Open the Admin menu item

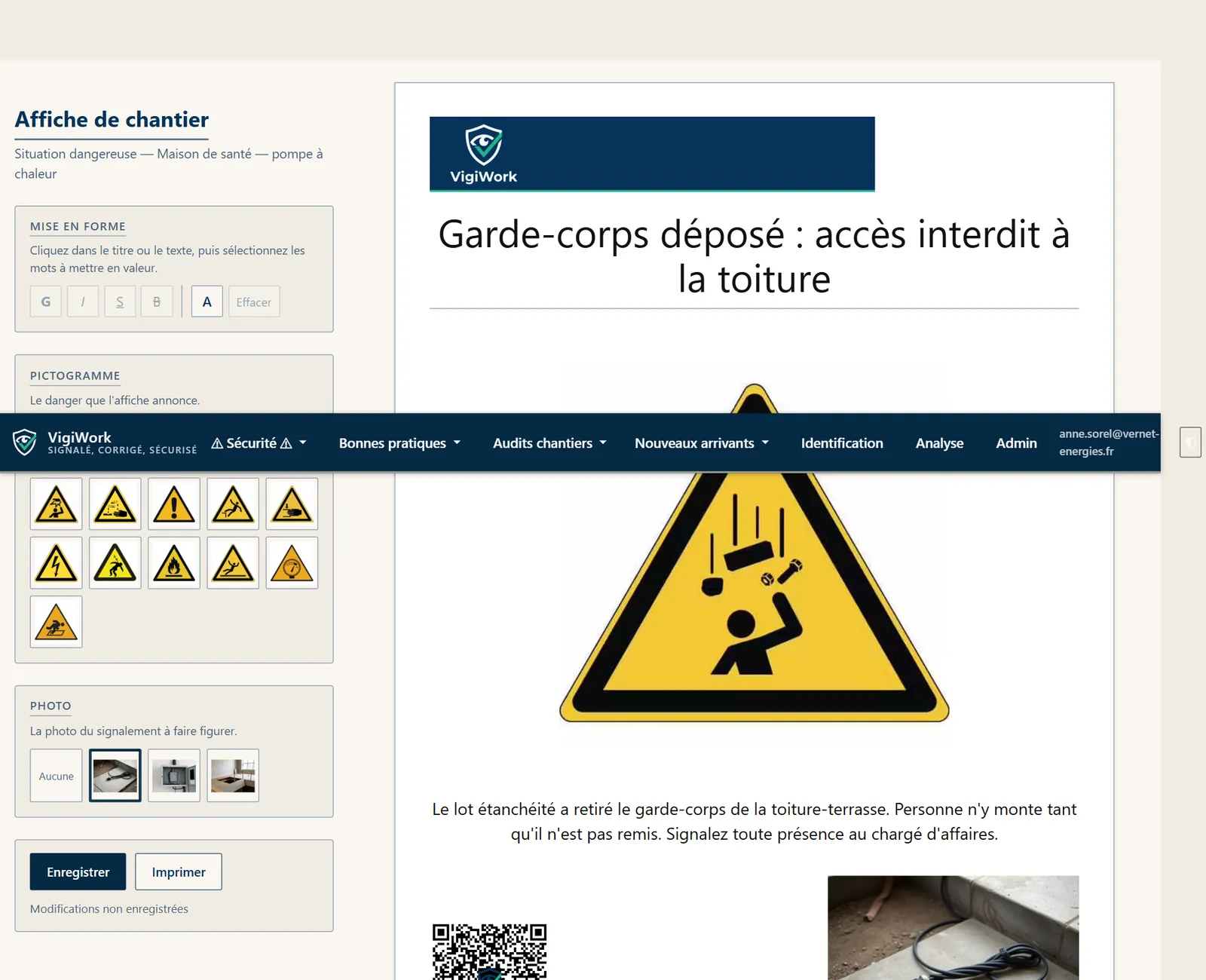tap(1016, 443)
